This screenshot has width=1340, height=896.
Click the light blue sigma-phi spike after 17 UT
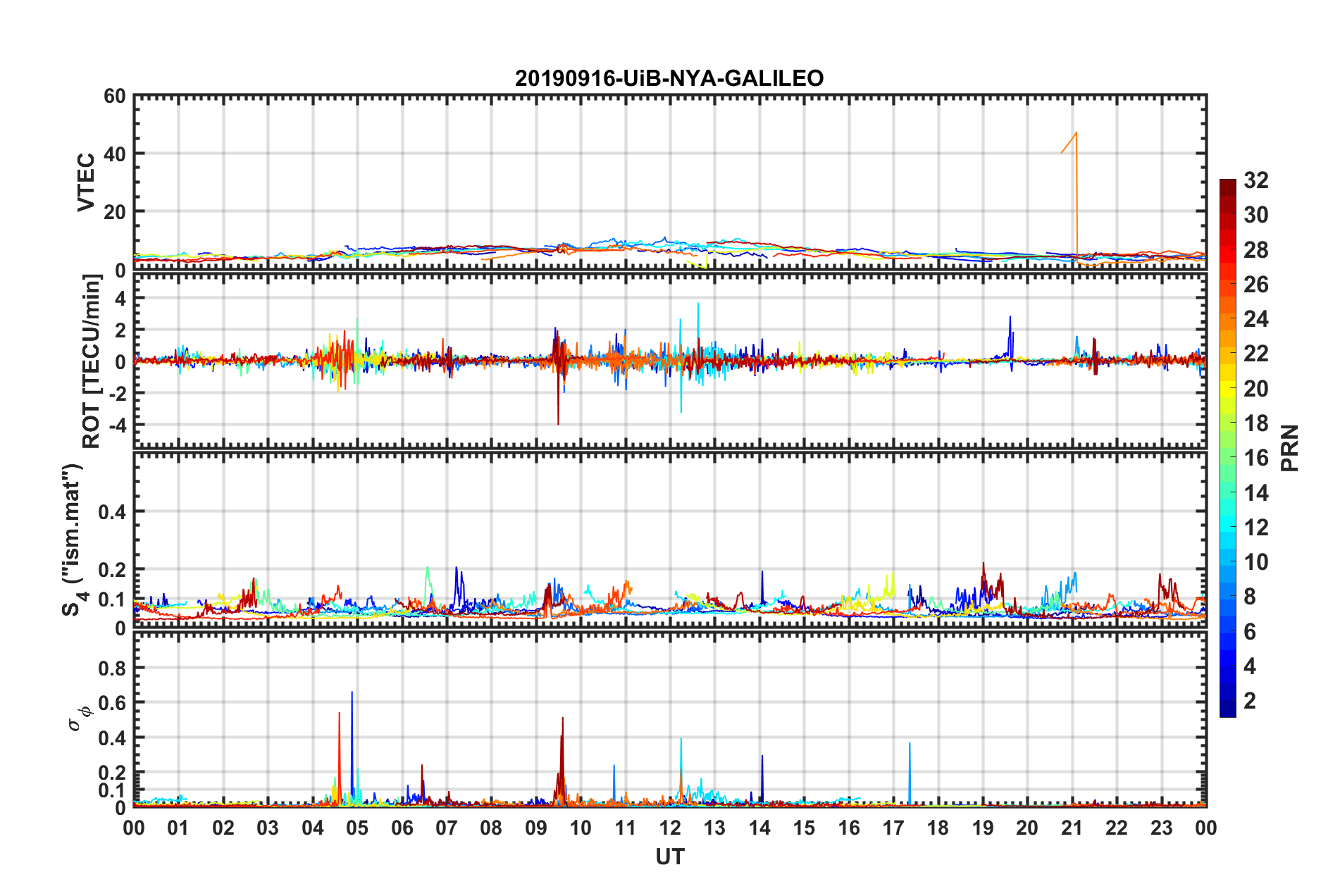click(x=910, y=773)
